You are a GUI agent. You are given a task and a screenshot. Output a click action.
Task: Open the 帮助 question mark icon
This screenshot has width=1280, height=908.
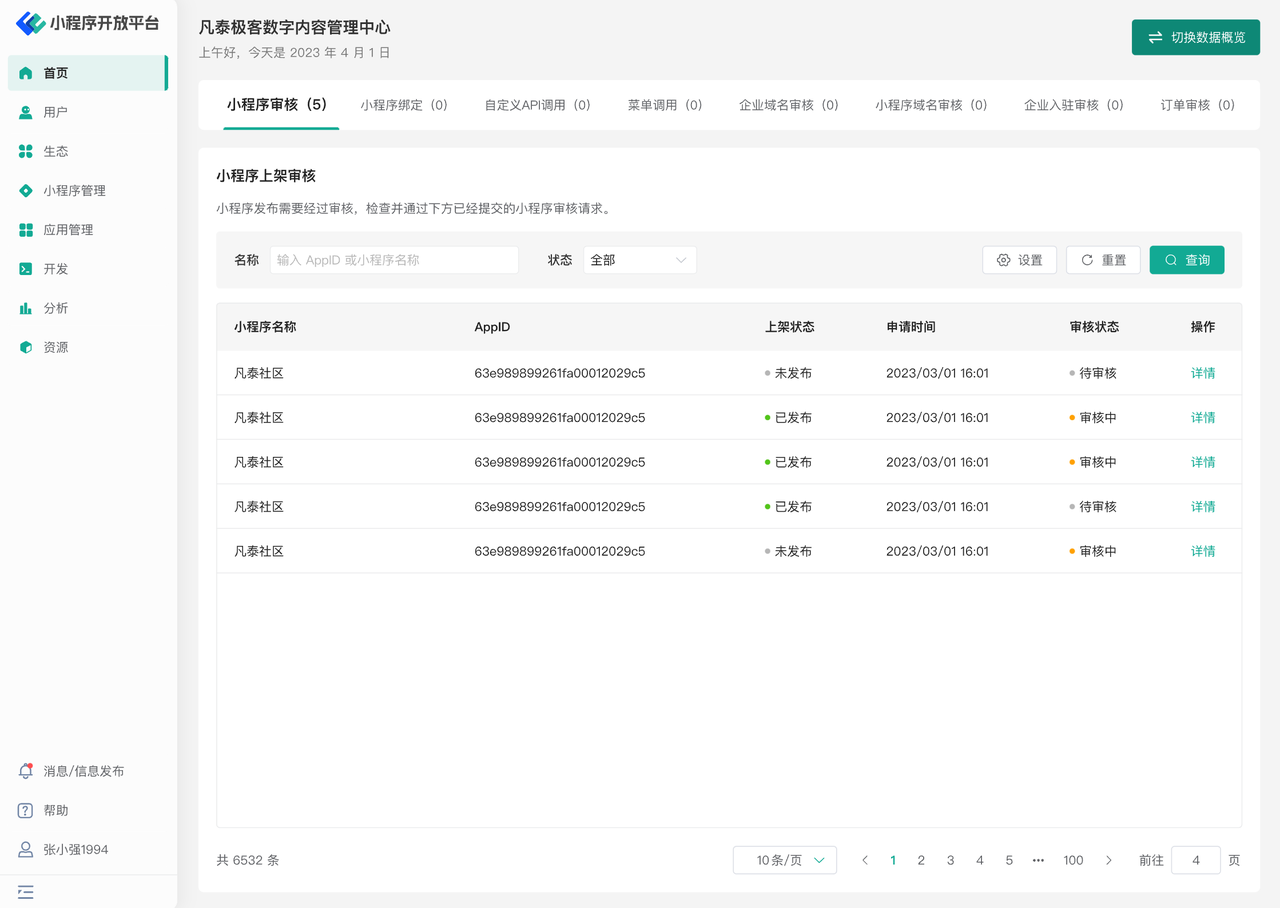(x=26, y=810)
